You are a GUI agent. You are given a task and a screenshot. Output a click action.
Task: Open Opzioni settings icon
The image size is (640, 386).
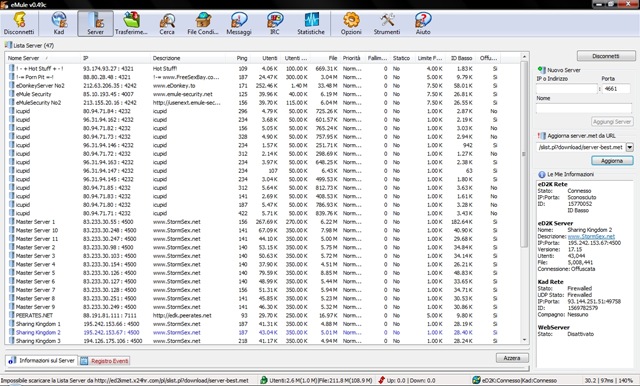tap(351, 23)
